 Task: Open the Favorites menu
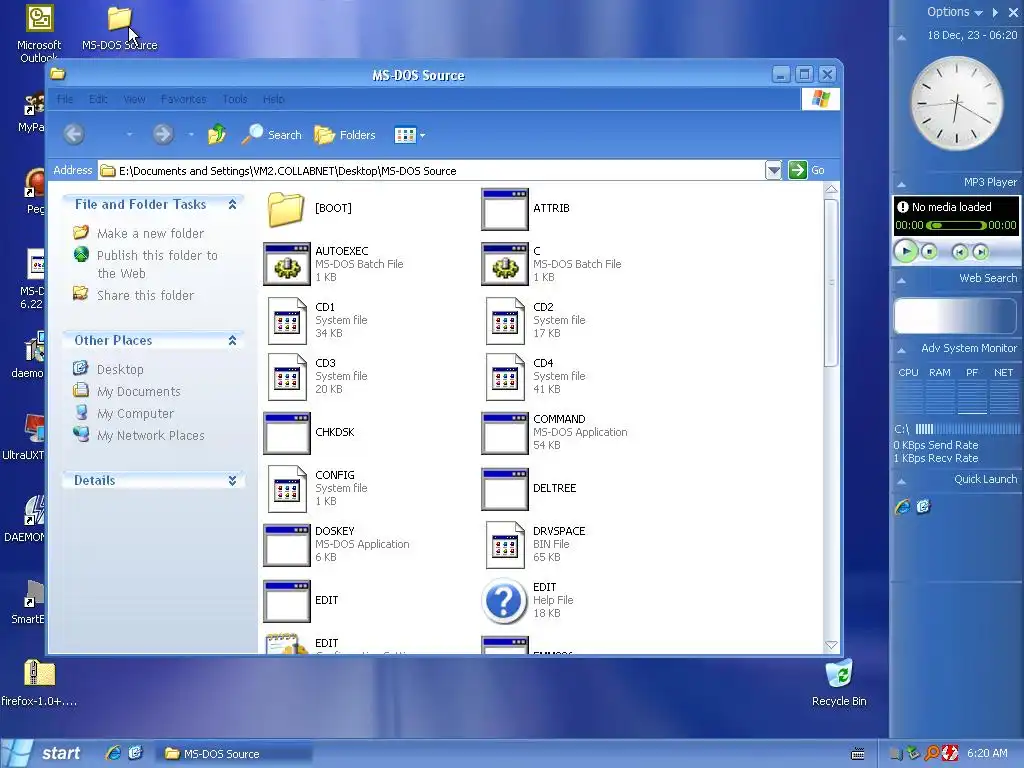[x=184, y=99]
